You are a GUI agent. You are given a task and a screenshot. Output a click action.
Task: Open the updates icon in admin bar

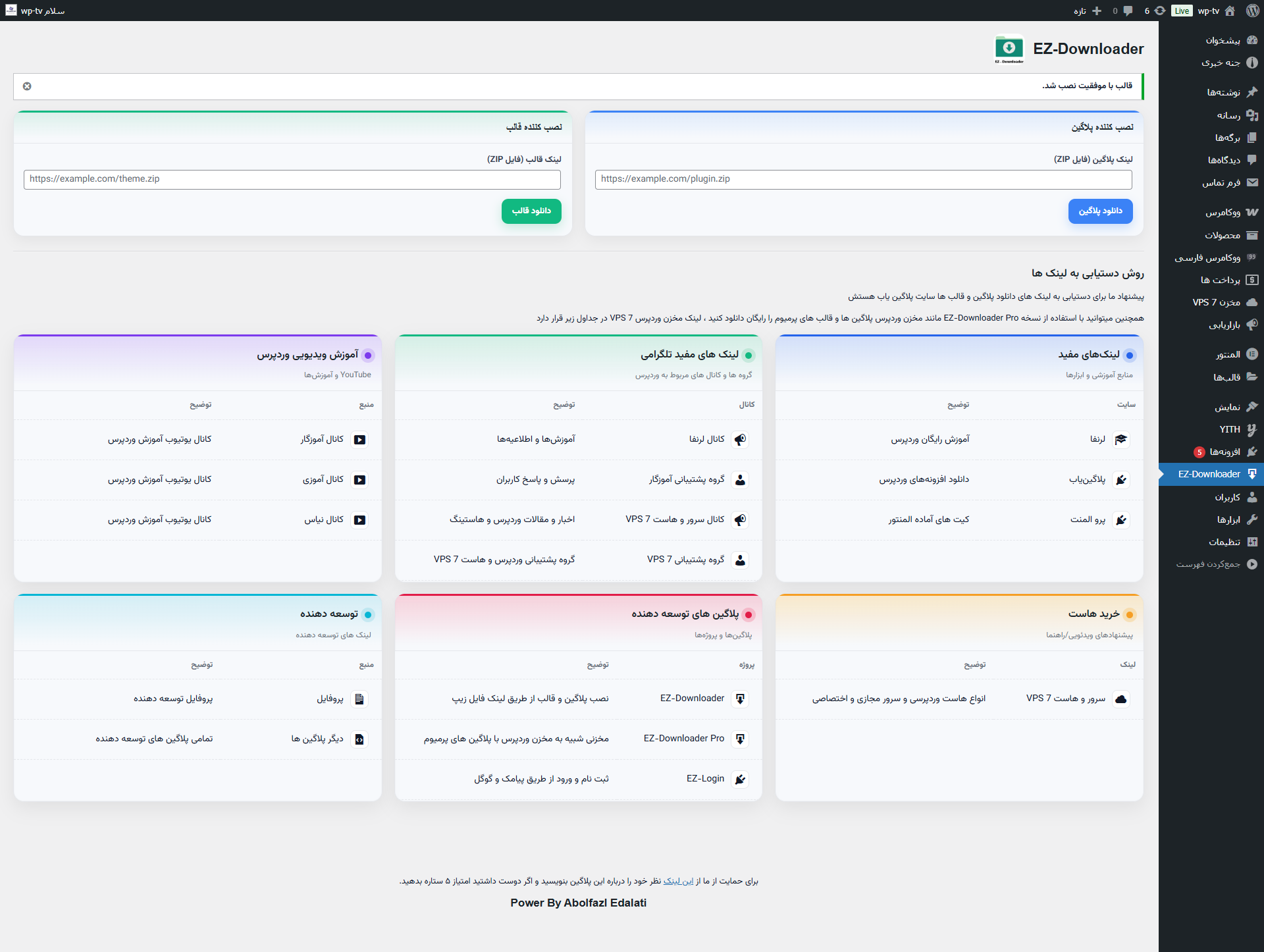(1160, 11)
